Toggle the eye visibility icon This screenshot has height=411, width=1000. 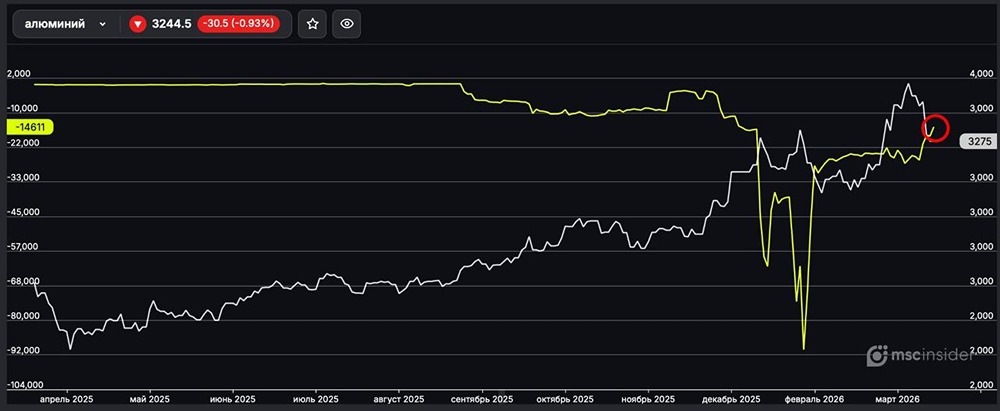click(347, 25)
